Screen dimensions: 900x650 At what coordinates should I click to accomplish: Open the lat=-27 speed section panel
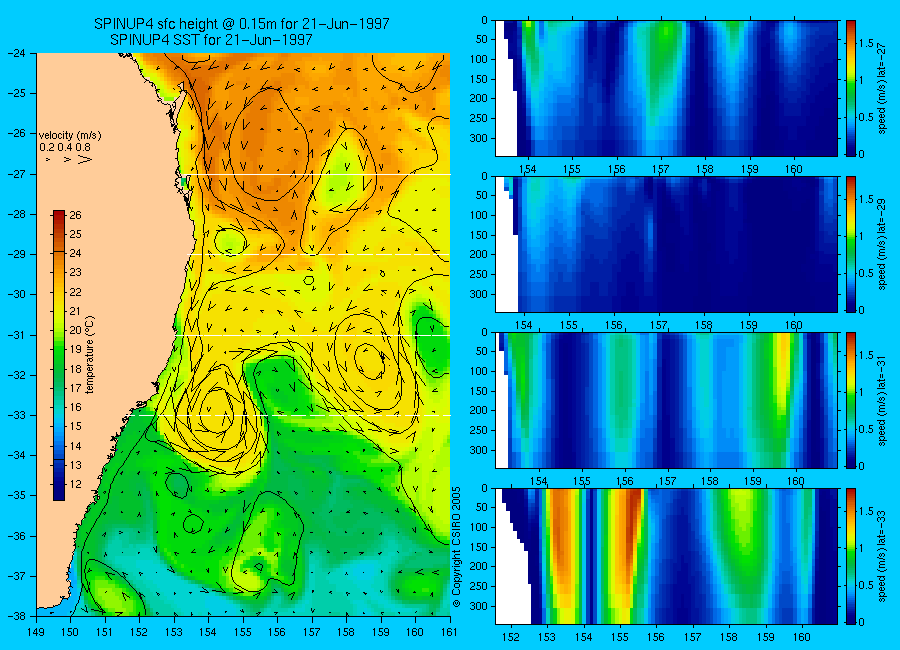click(x=666, y=88)
